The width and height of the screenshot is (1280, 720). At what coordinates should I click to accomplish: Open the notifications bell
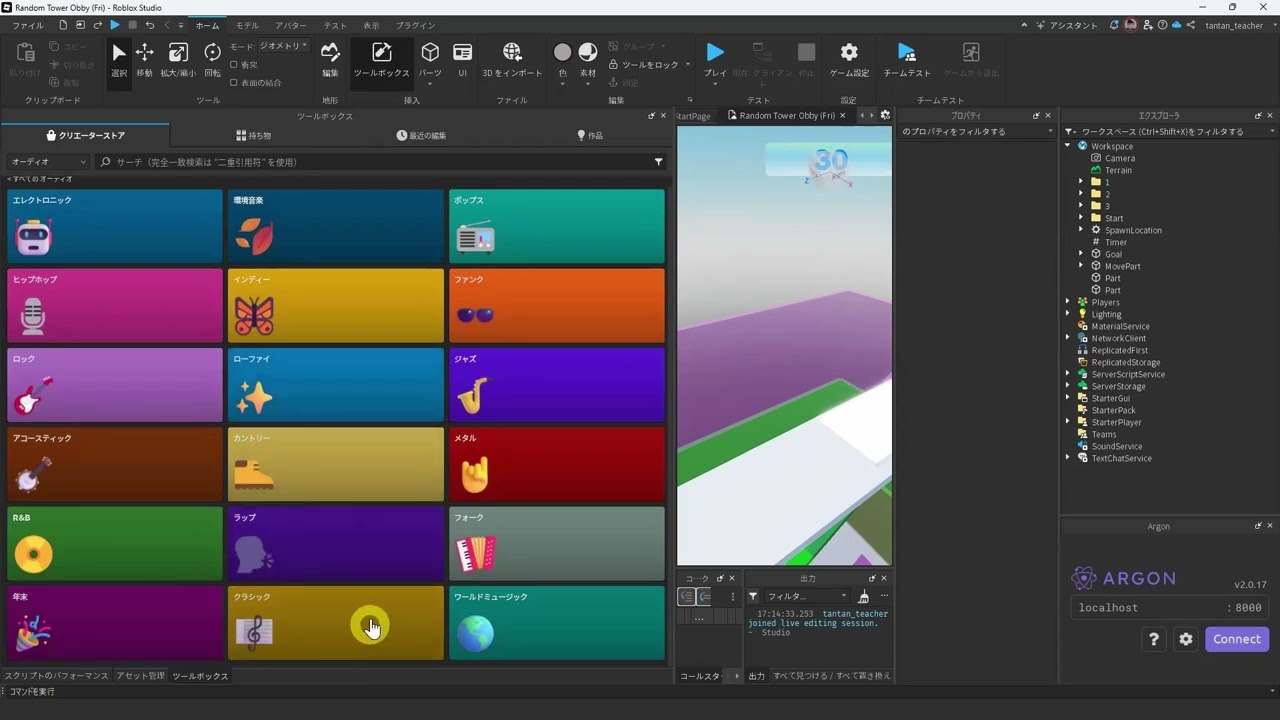pyautogui.click(x=1114, y=25)
